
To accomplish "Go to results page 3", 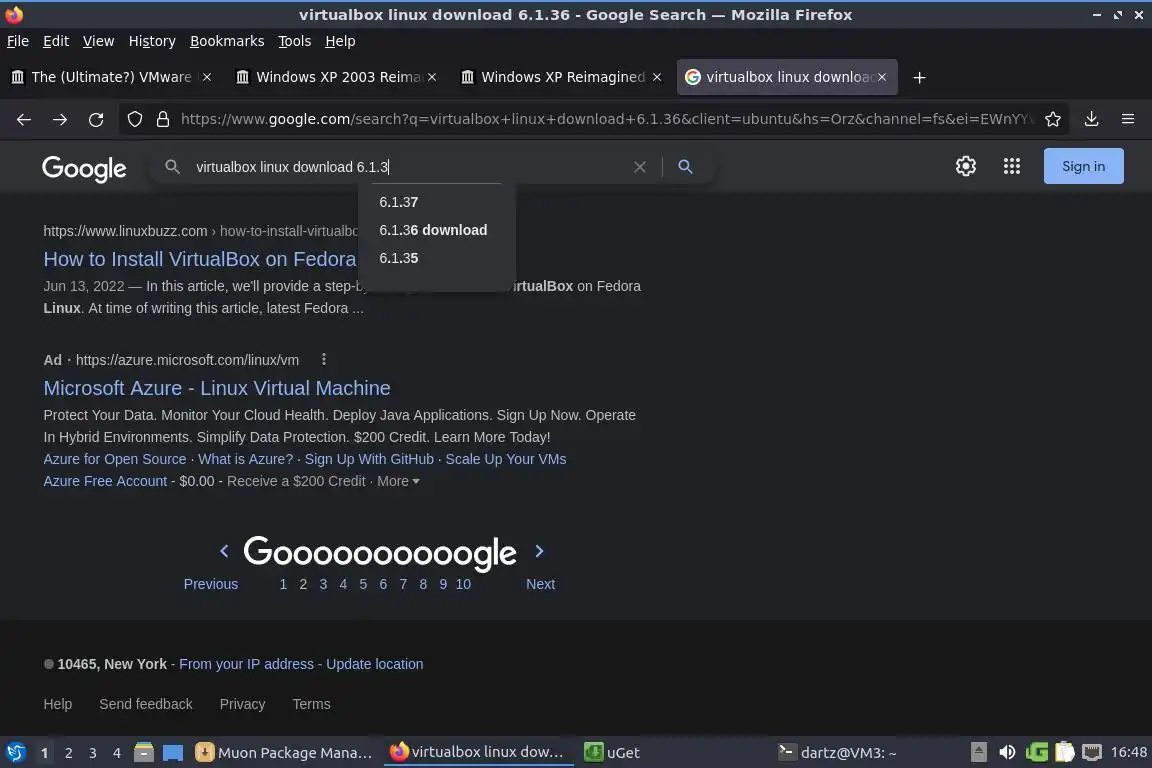I will 323,584.
